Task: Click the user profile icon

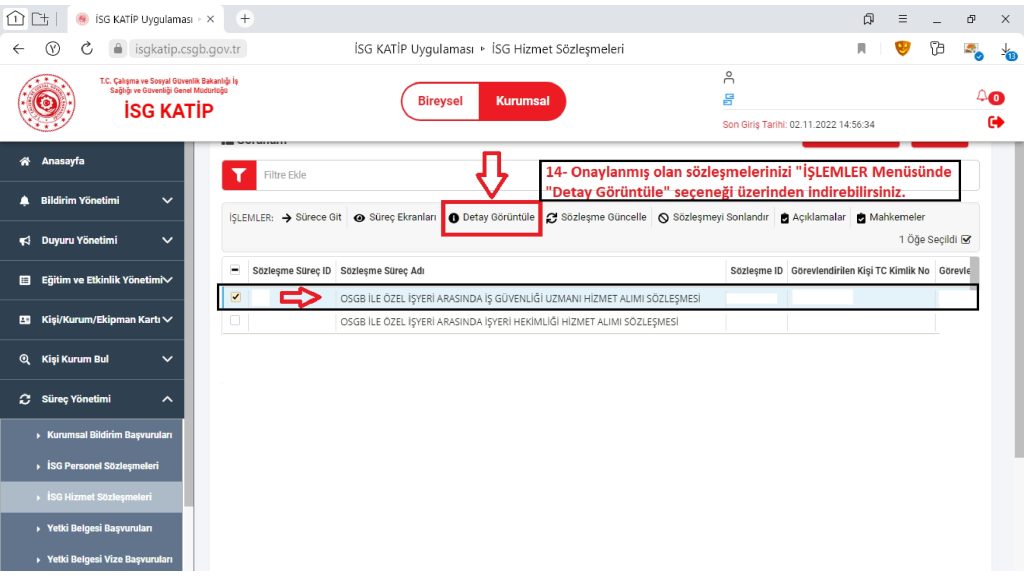Action: pyautogui.click(x=729, y=78)
